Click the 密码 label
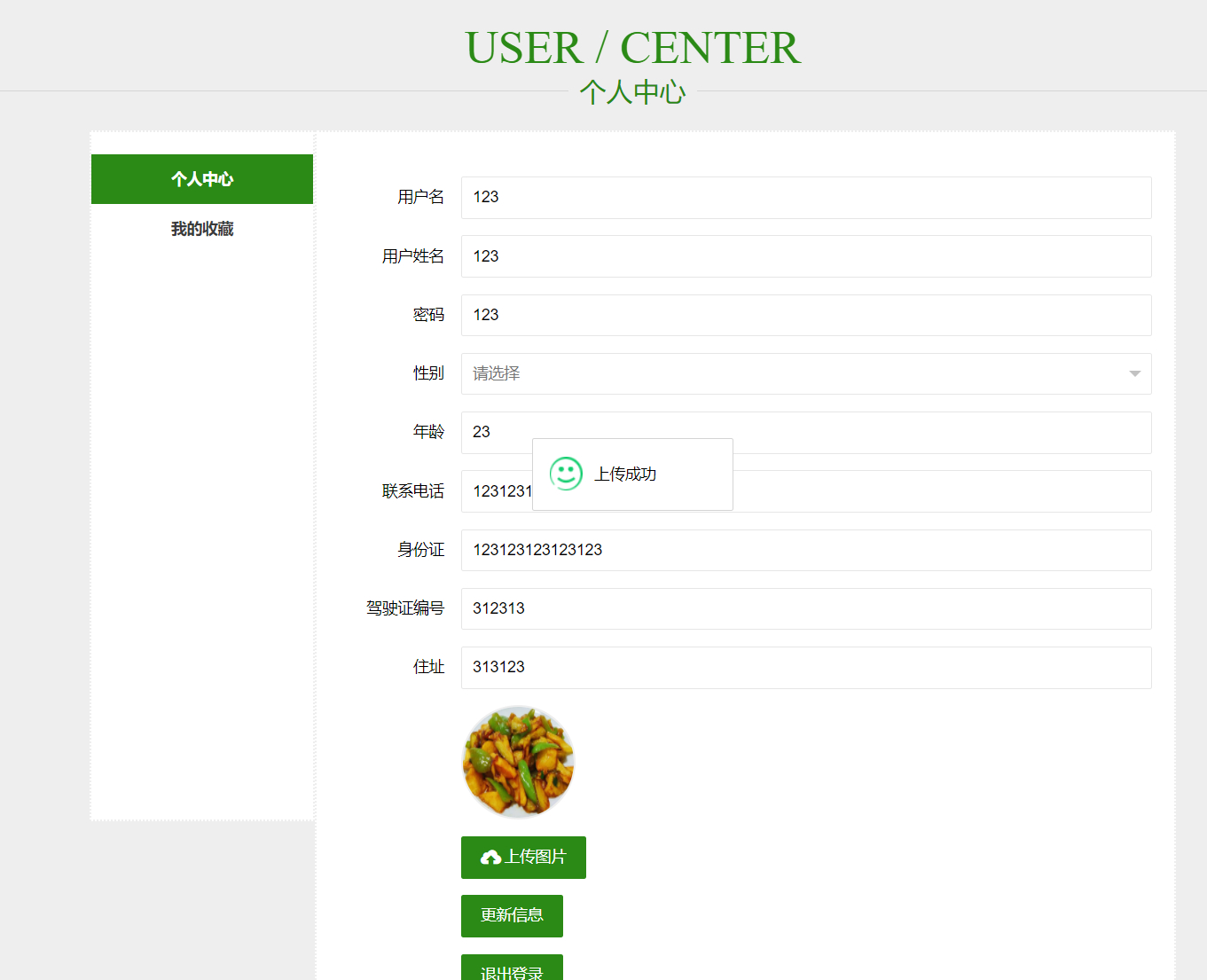This screenshot has width=1207, height=980. pyautogui.click(x=428, y=315)
